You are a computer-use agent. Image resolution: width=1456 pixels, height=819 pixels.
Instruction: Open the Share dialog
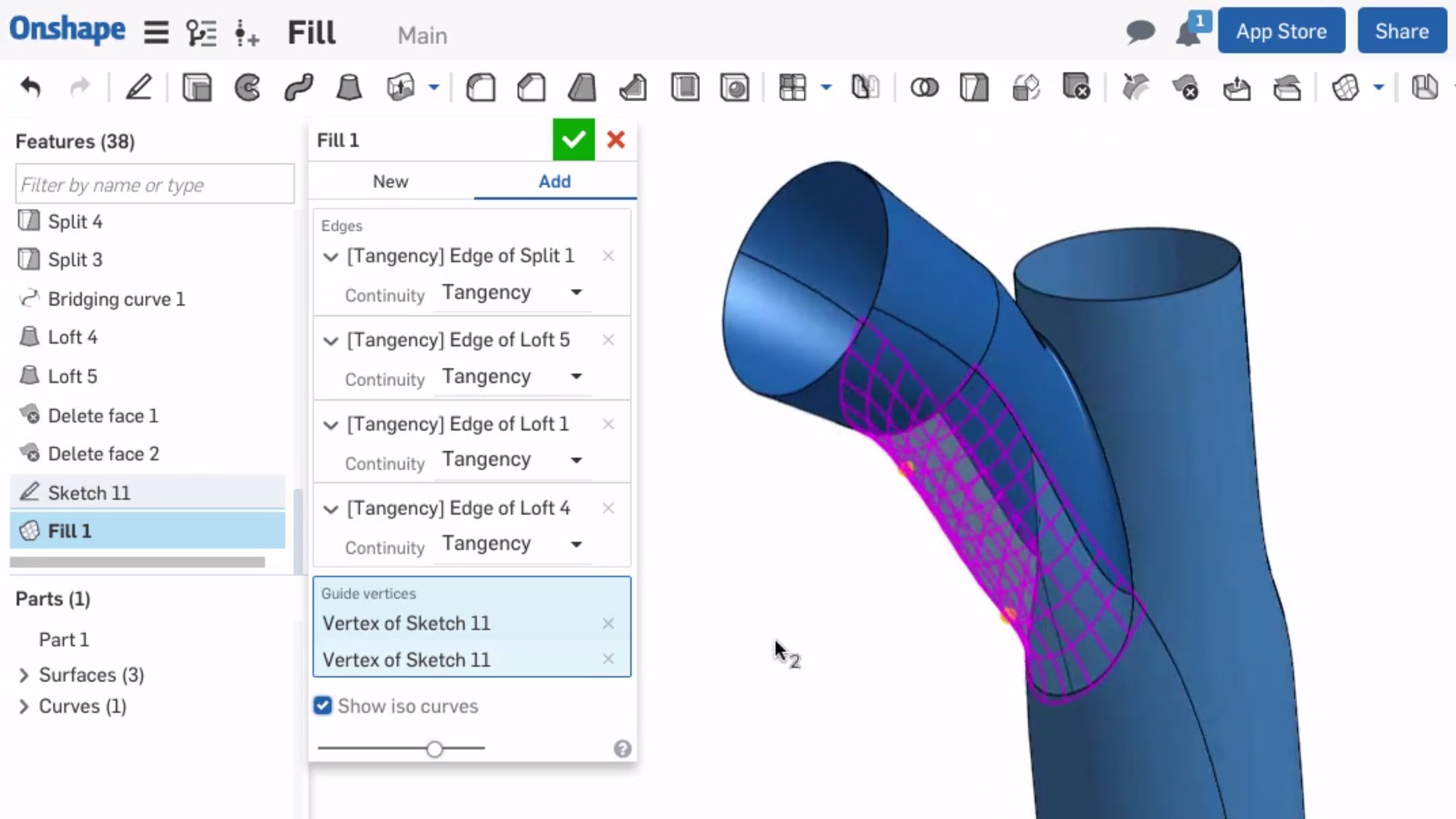[x=1401, y=30]
